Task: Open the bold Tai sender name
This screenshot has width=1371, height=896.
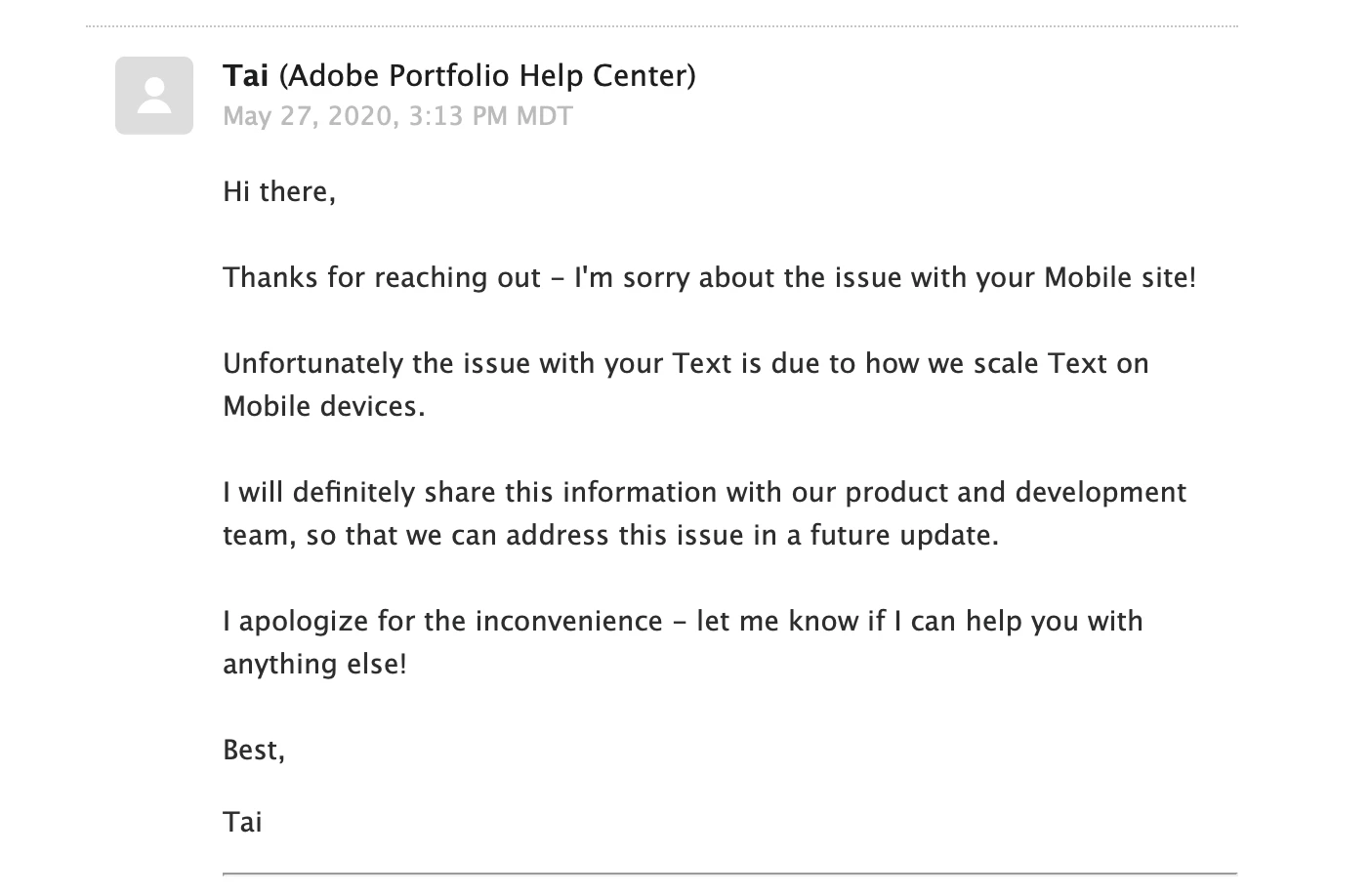Action: coord(246,75)
